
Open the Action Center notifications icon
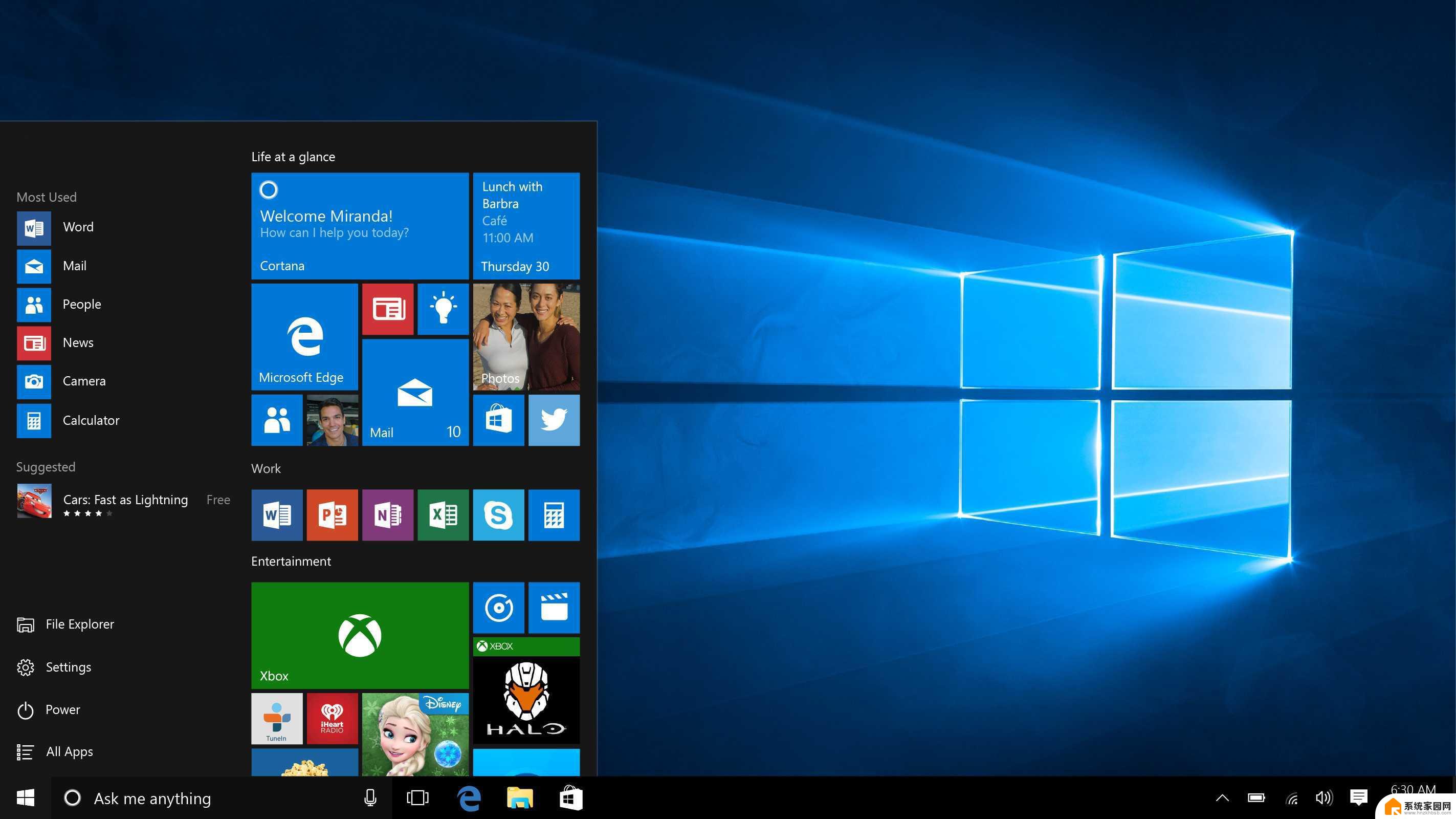point(1359,798)
